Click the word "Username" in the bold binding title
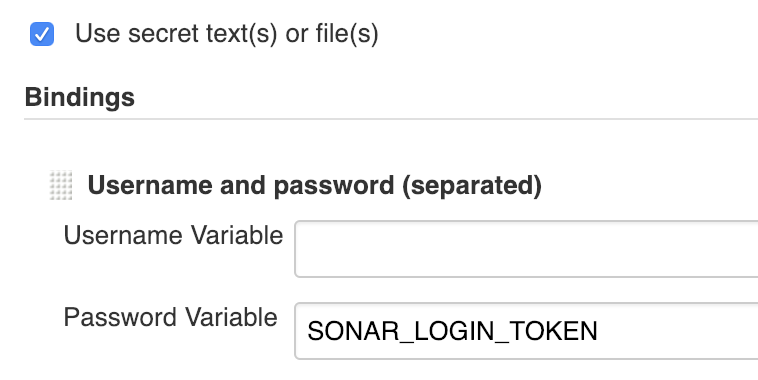758x380 pixels. [x=150, y=185]
